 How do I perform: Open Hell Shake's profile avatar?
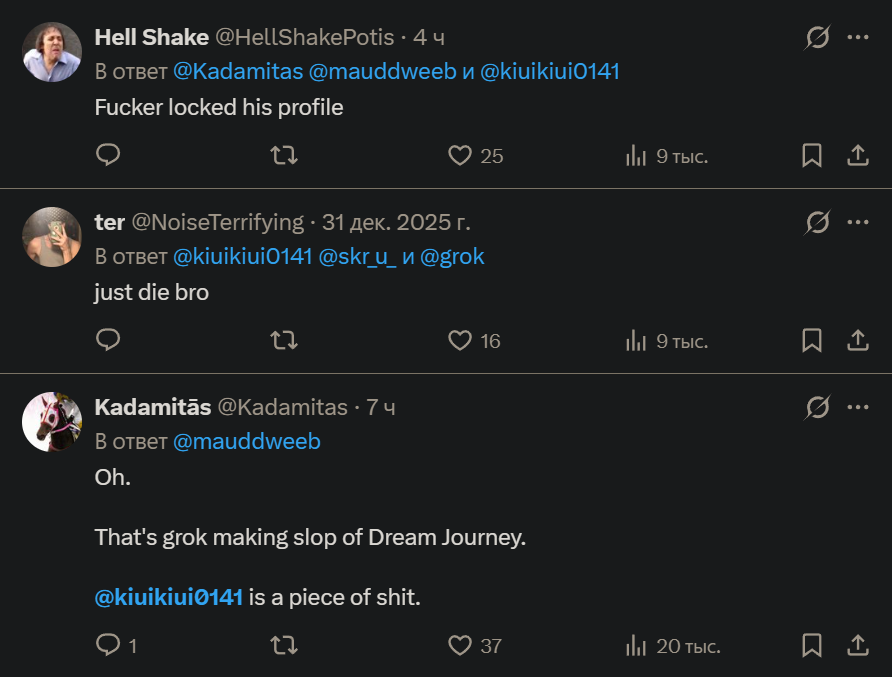coord(52,52)
